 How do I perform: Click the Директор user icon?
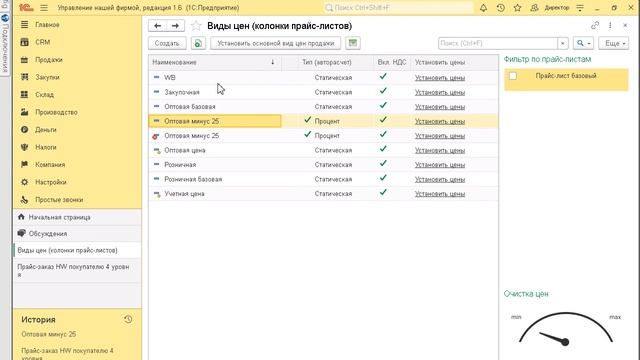(534, 8)
